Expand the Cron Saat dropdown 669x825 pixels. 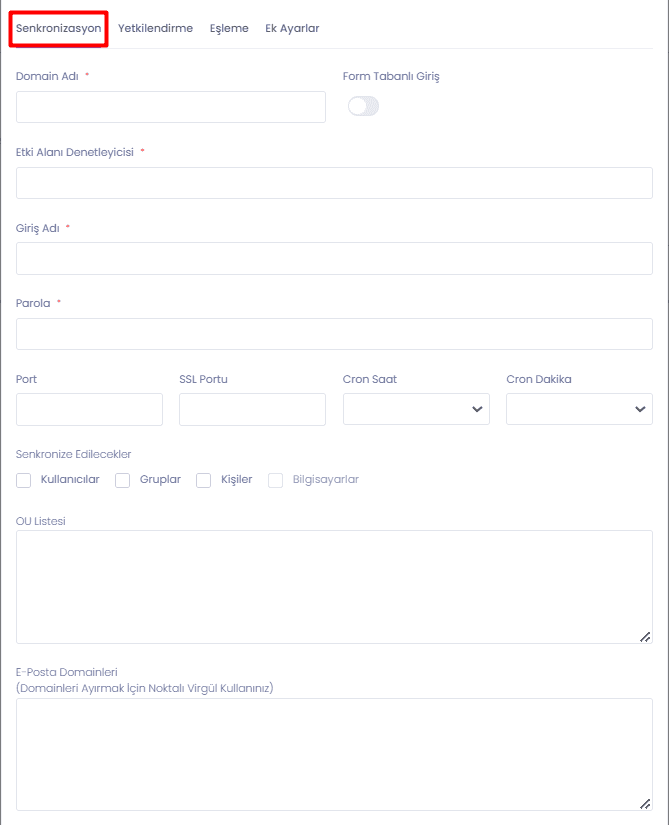tap(416, 409)
